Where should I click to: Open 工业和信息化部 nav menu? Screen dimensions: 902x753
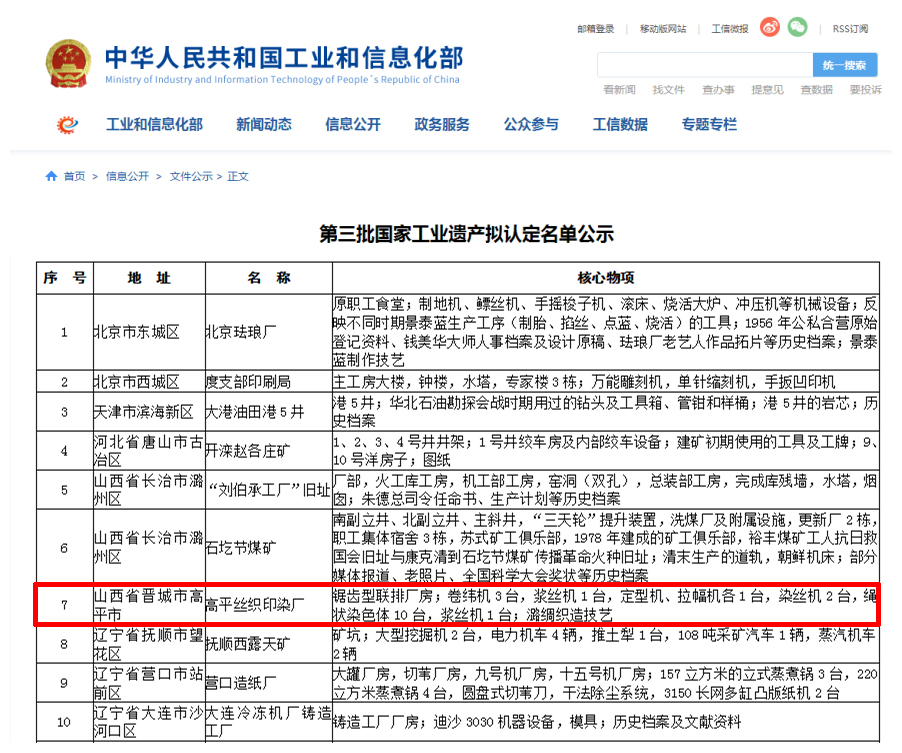coord(154,124)
